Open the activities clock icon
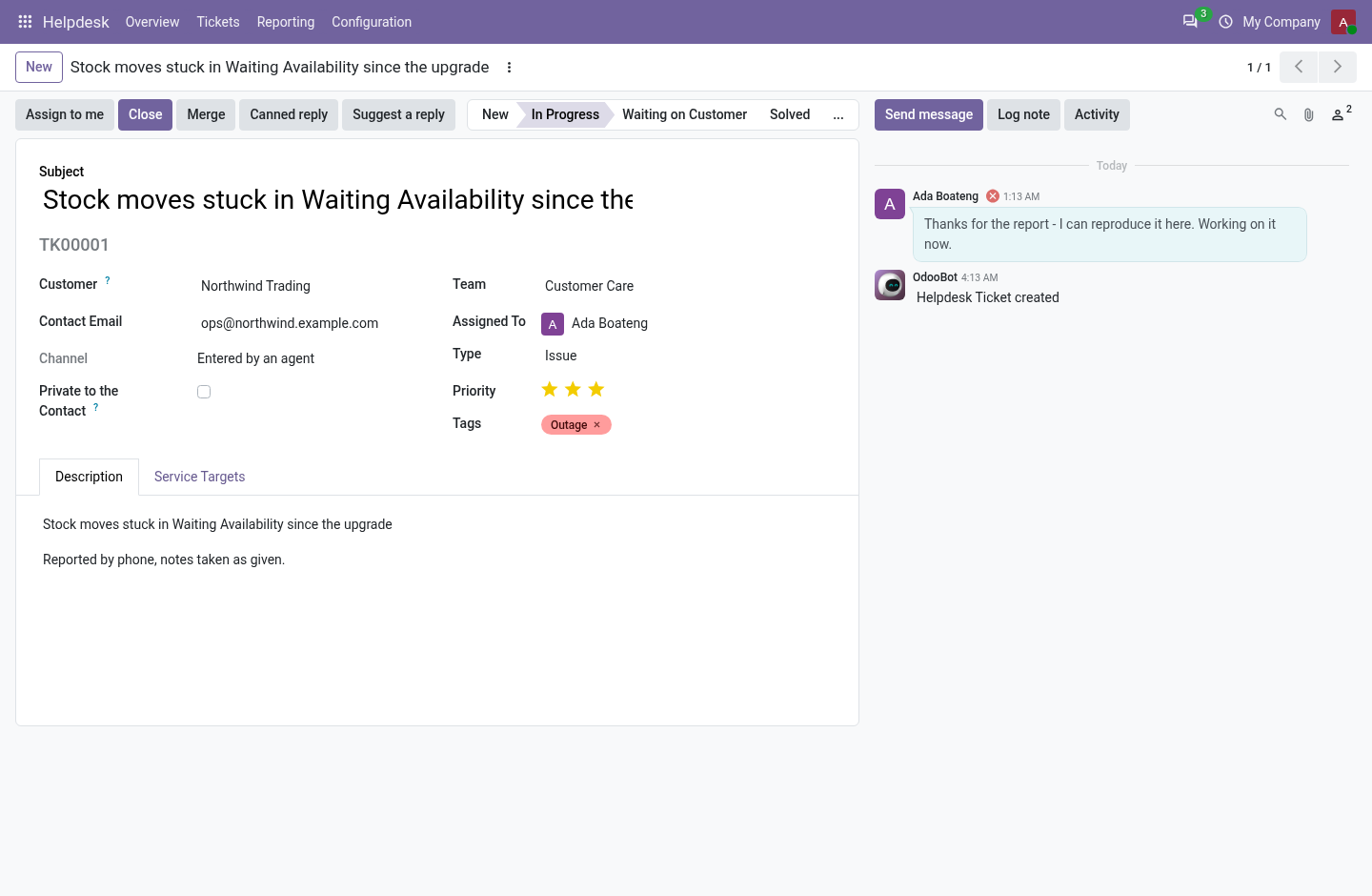Viewport: 1372px width, 896px height. pos(1226,22)
